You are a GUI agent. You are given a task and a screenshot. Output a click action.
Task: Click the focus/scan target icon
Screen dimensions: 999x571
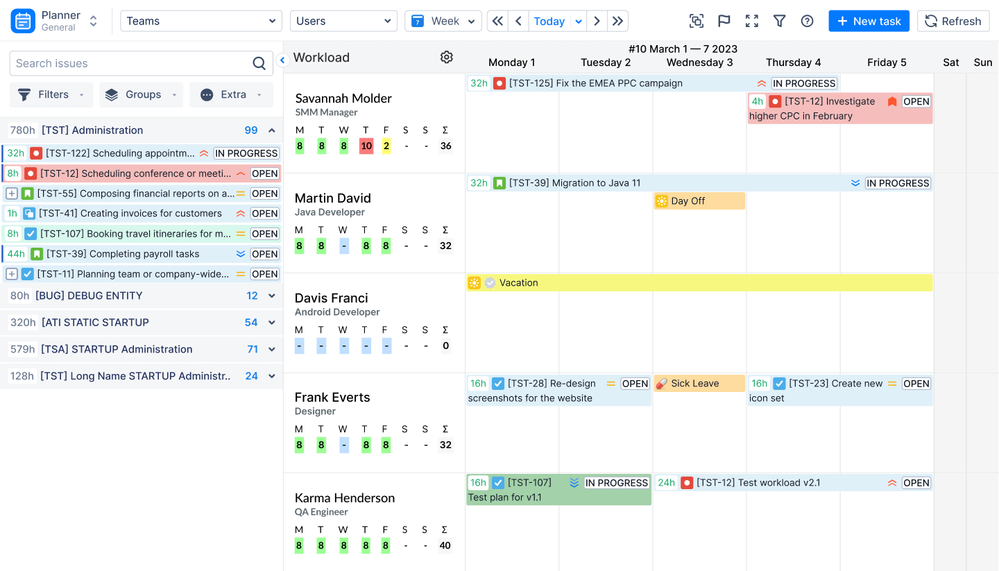tap(696, 21)
